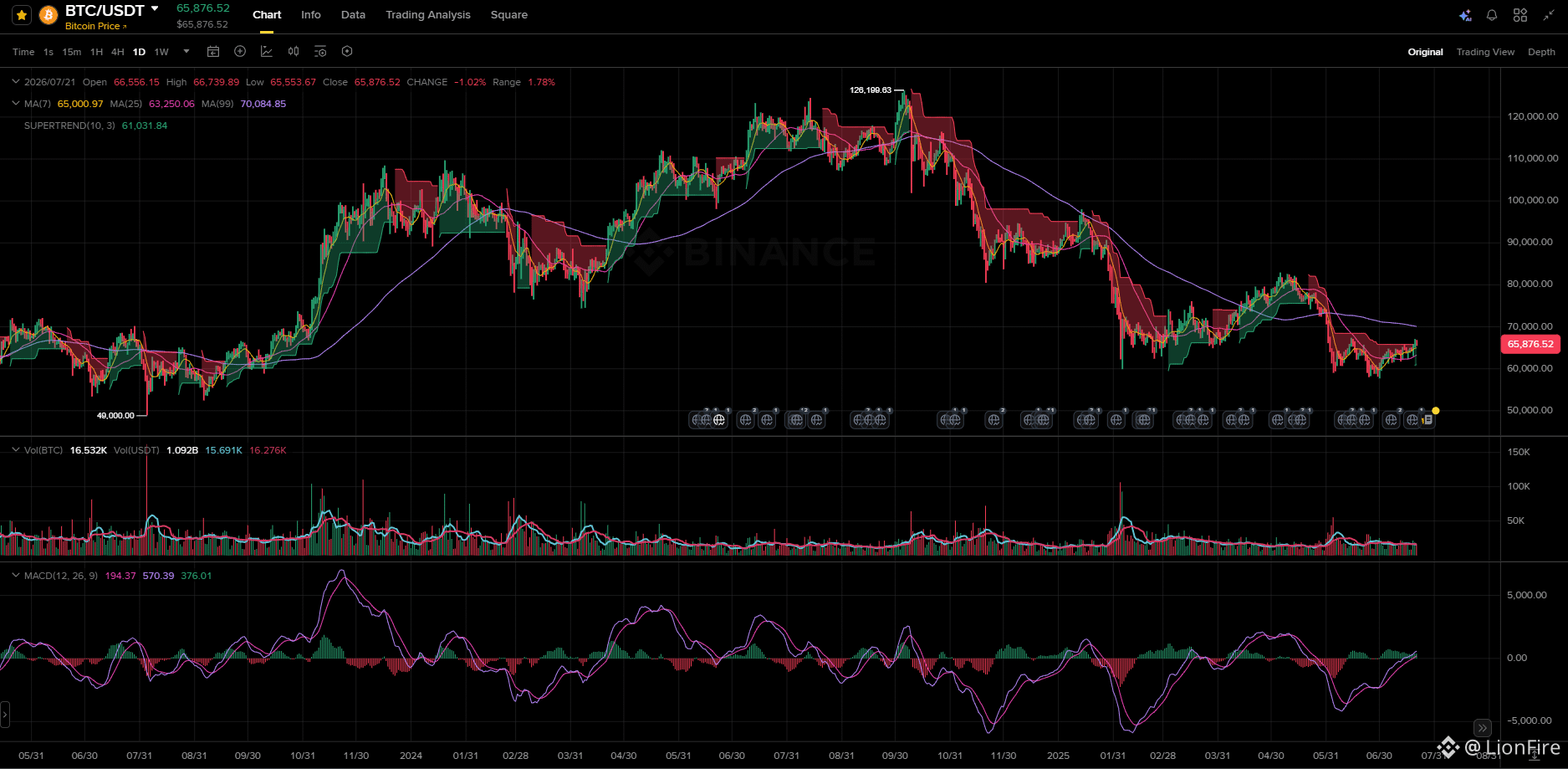
Task: Open the go-to-date calendar icon
Action: coord(213,52)
